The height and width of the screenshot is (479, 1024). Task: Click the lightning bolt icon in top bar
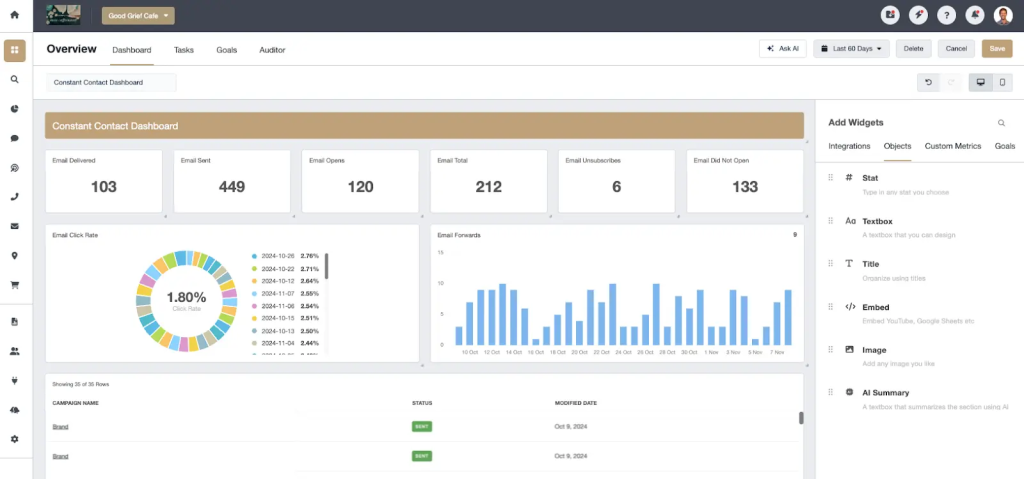coord(918,15)
